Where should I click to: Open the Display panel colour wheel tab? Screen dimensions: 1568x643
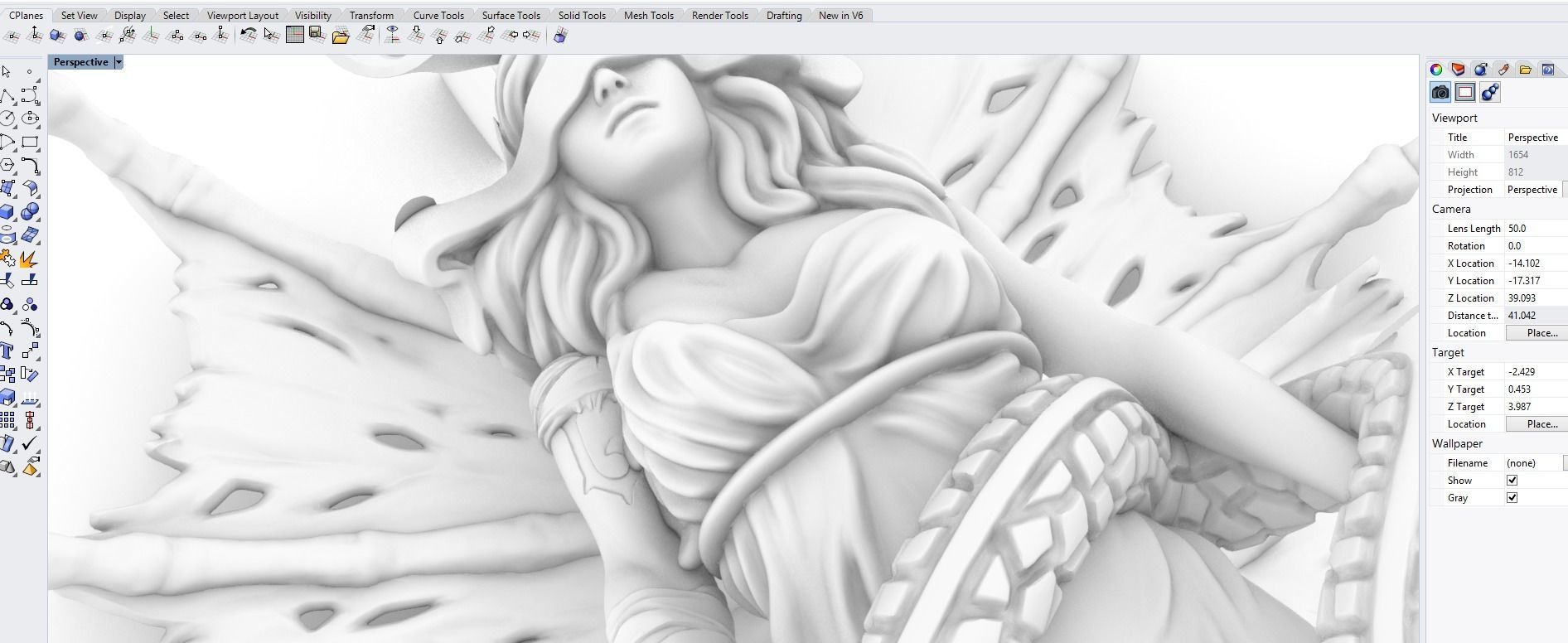tap(1436, 70)
